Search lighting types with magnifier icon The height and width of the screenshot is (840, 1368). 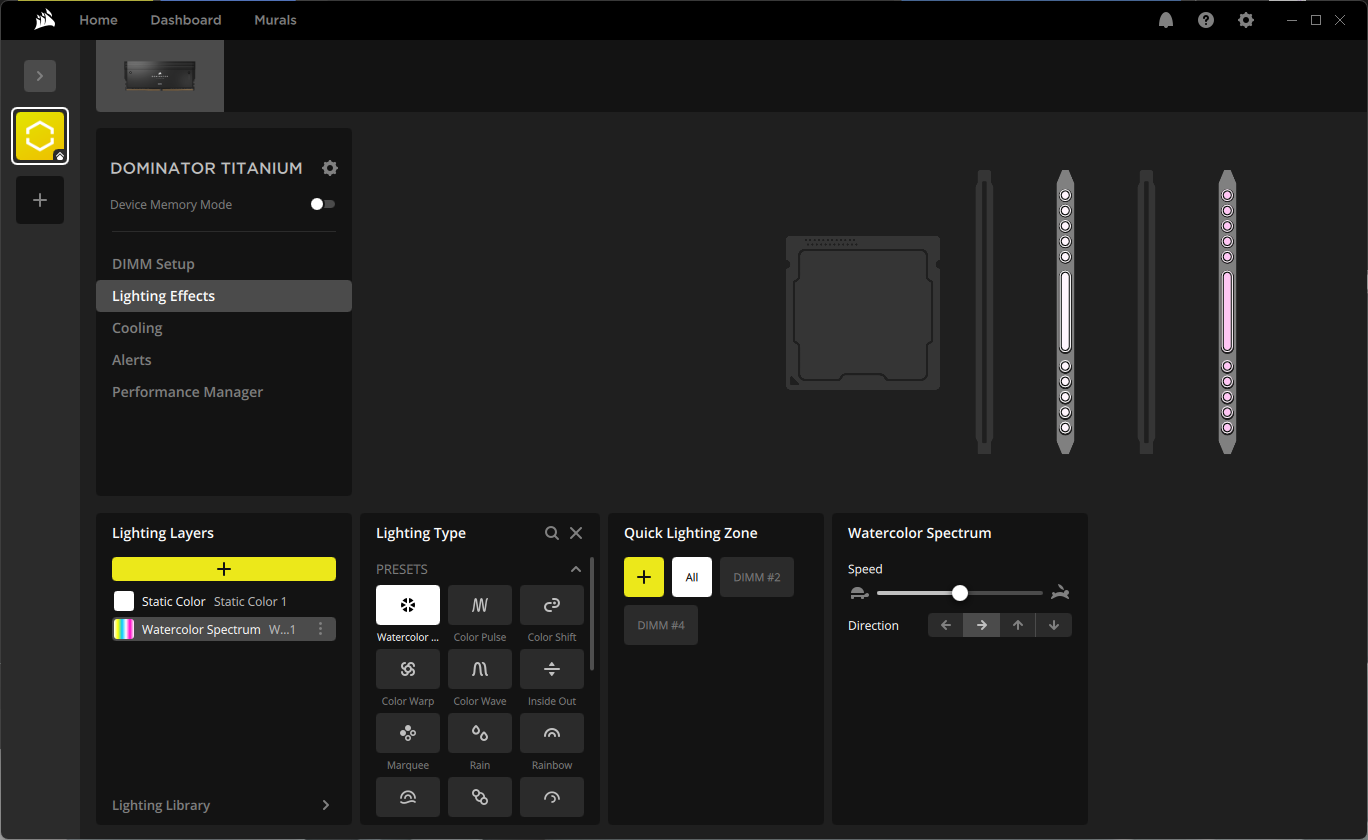552,533
